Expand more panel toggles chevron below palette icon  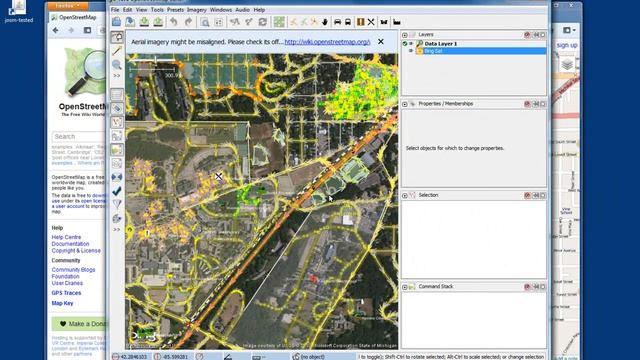click(117, 230)
